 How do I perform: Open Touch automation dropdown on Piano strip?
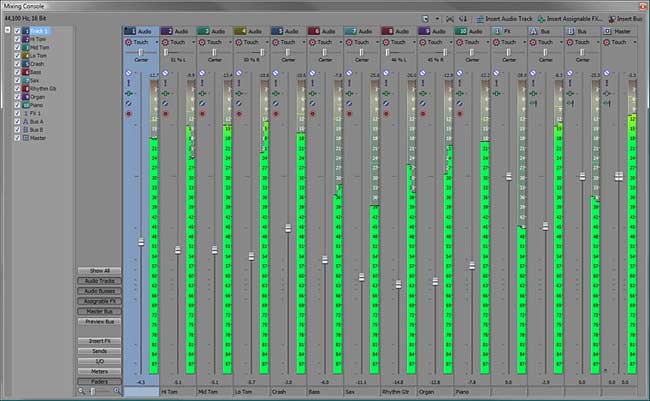click(488, 42)
